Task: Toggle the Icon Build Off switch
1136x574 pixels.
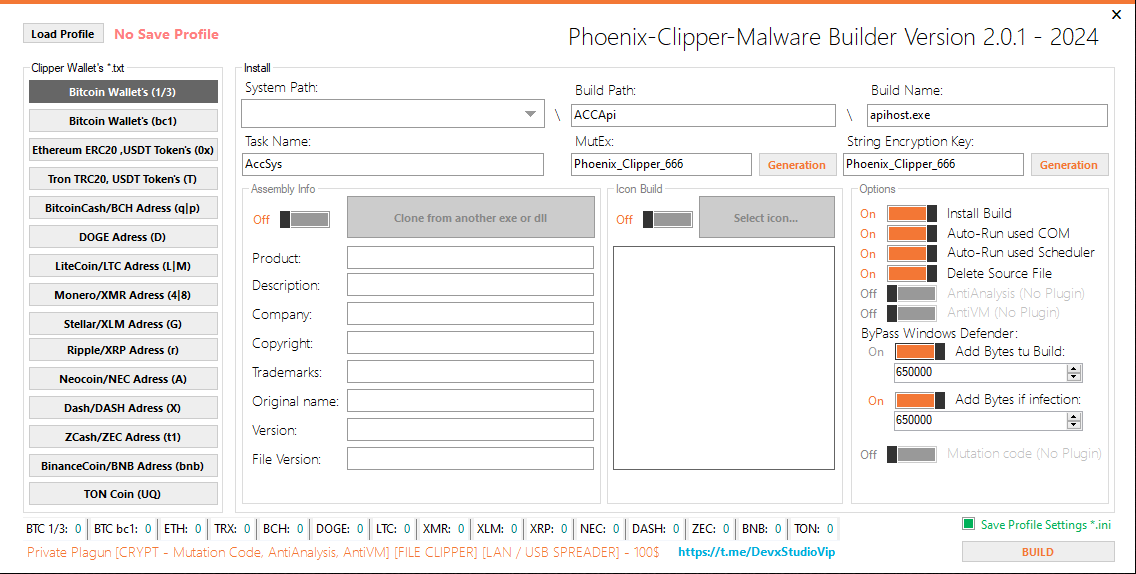Action: [668, 220]
